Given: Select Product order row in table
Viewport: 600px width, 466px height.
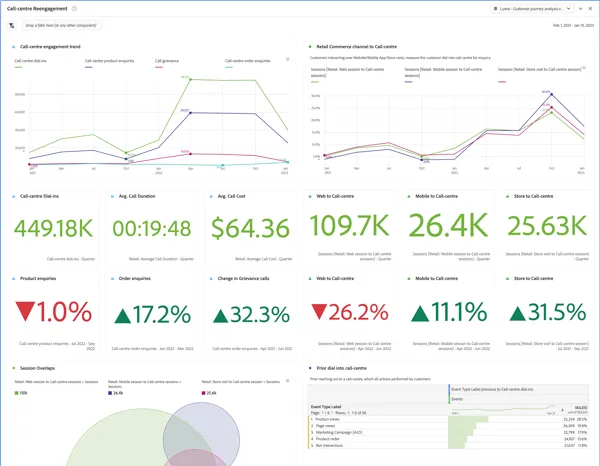Looking at the screenshot, I should (x=448, y=439).
